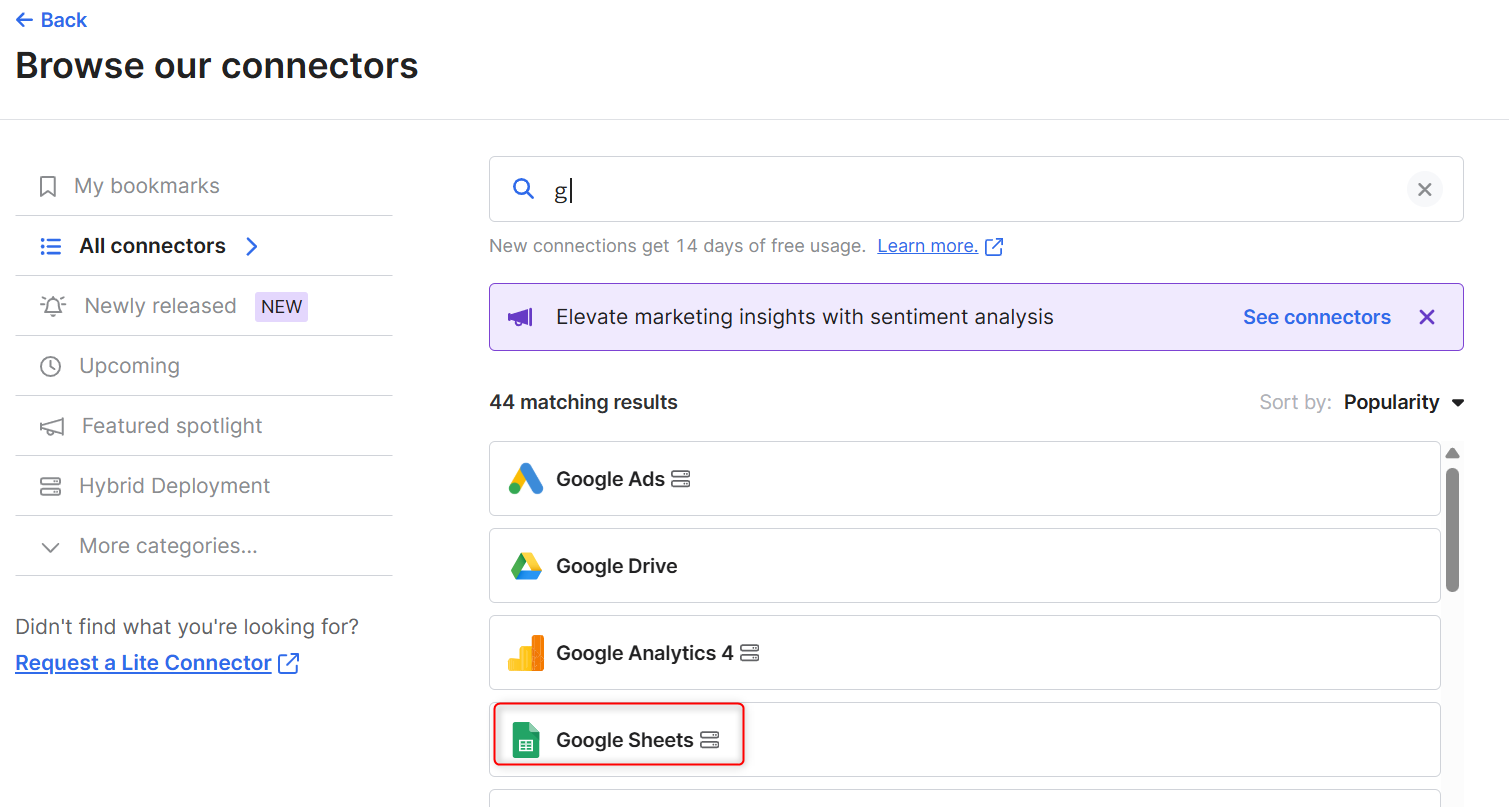Select the Google Ads connector
This screenshot has width=1509, height=807.
coord(965,479)
